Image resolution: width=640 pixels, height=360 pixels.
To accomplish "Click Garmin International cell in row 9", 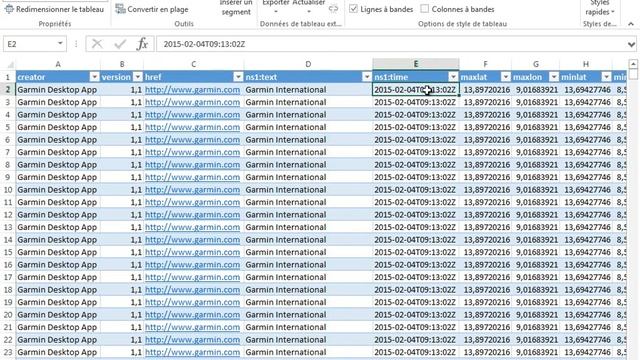I will tap(308, 177).
